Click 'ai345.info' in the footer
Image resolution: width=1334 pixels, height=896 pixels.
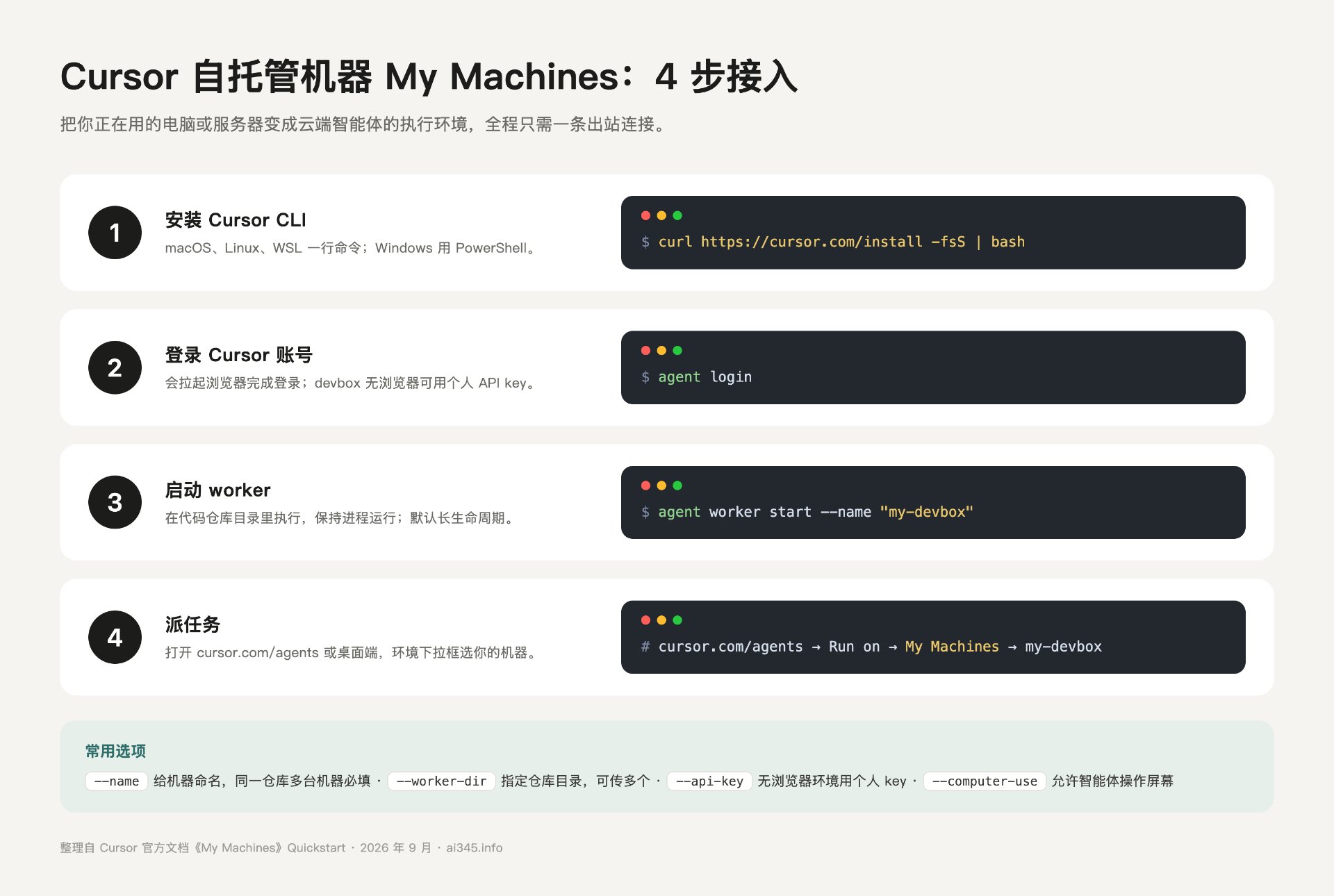coord(474,847)
